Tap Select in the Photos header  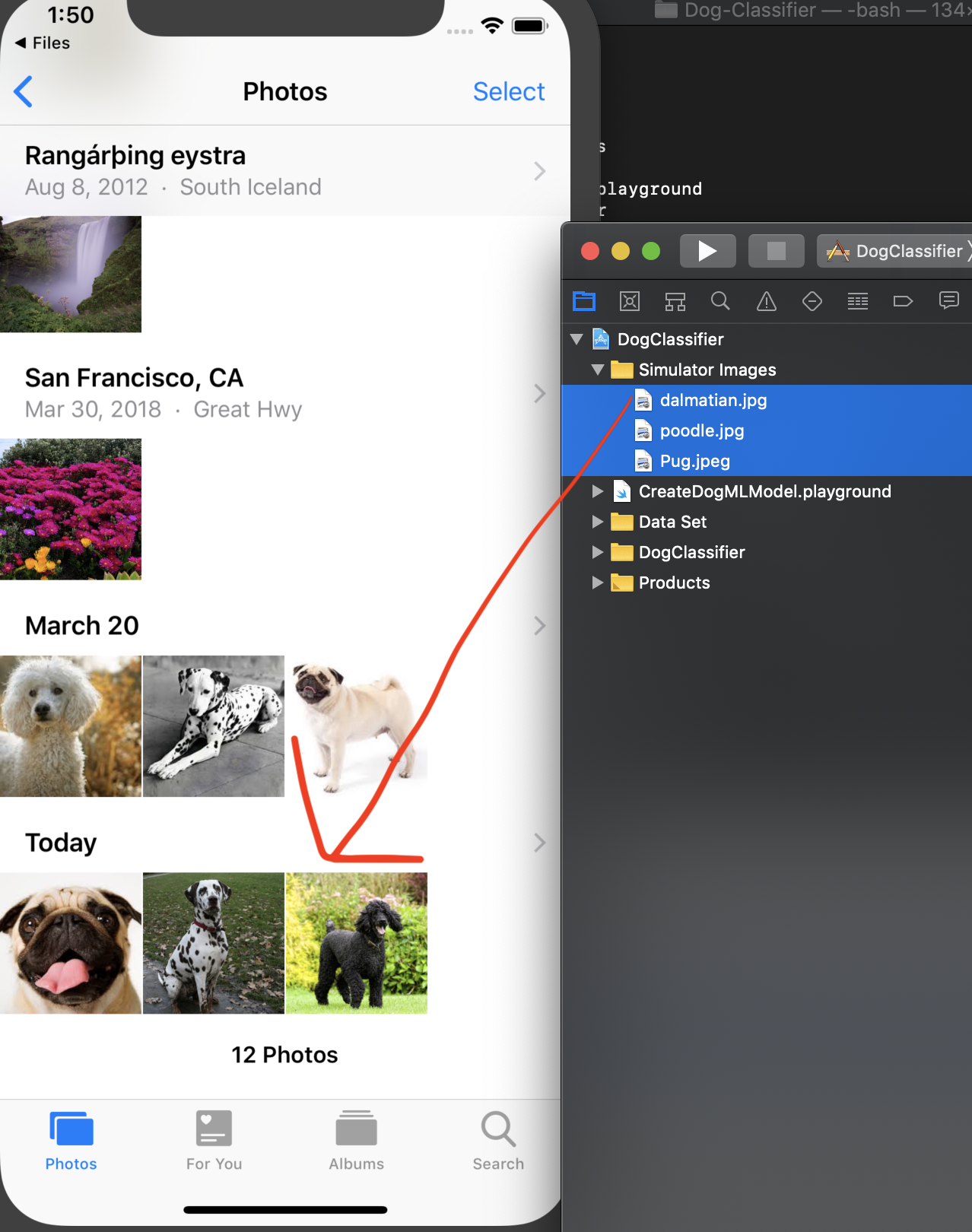509,91
